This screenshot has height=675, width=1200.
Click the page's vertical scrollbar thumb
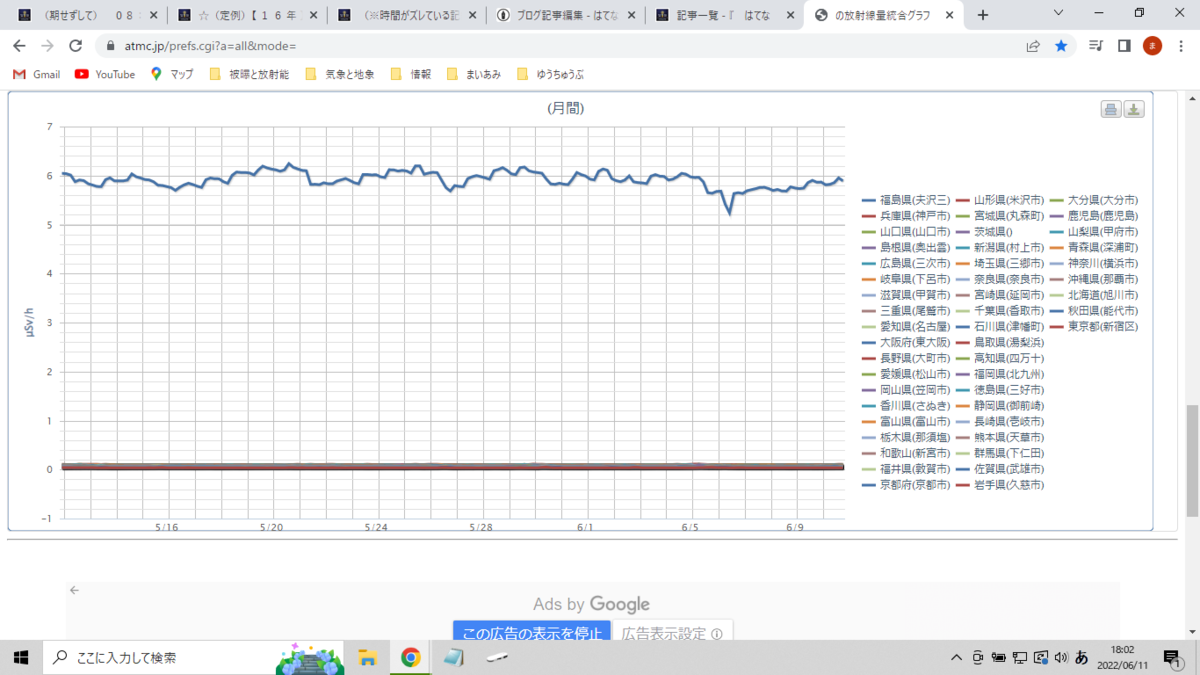tap(1191, 460)
